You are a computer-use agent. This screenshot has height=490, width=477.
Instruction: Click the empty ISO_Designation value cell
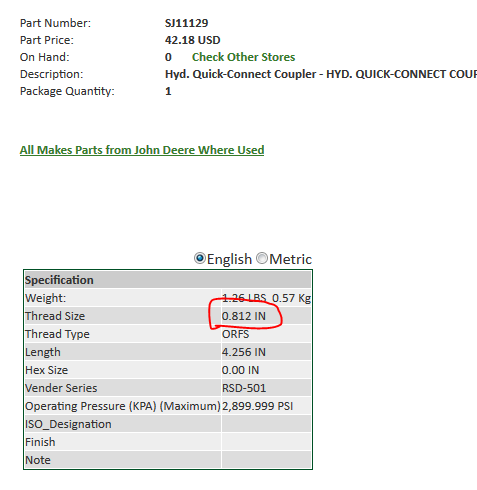pyautogui.click(x=266, y=424)
